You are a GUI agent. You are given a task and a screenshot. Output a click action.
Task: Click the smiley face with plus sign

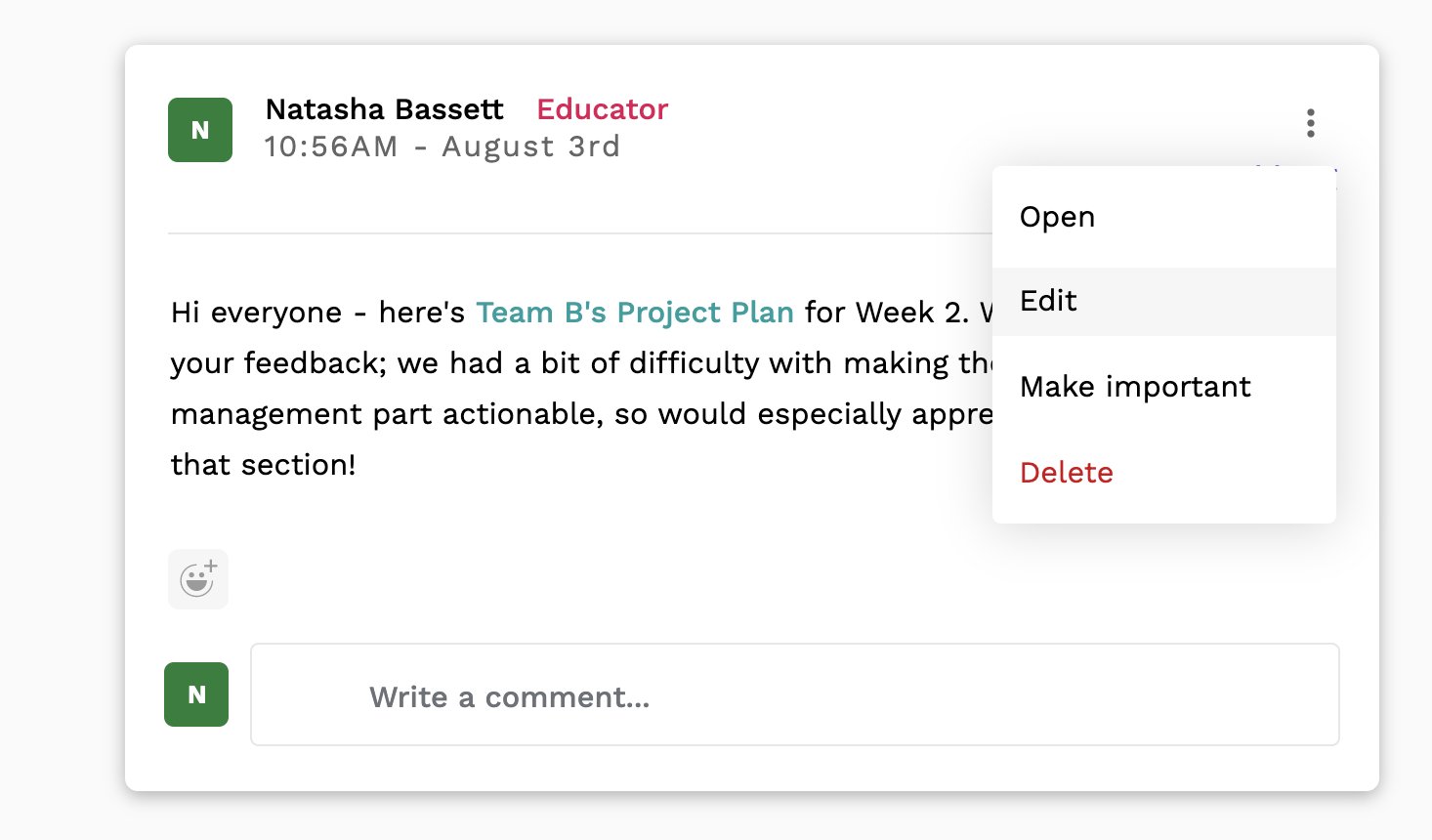point(198,579)
